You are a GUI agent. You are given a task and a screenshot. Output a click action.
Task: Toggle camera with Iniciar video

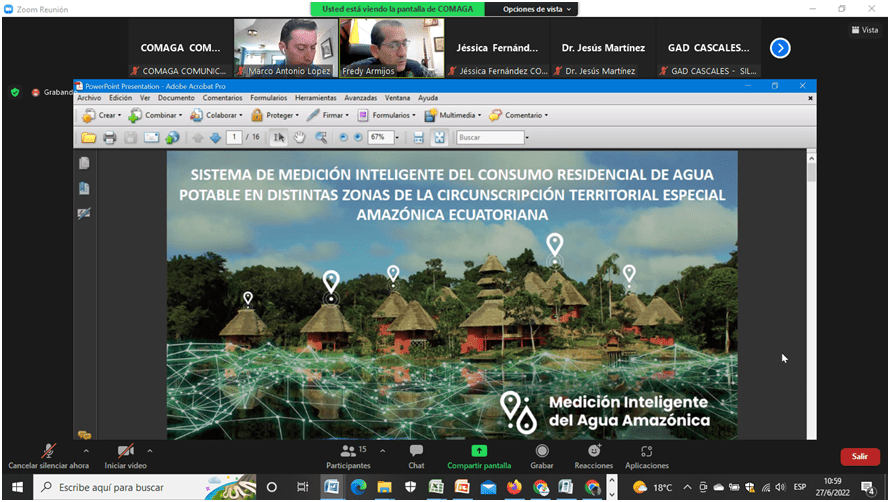click(125, 452)
